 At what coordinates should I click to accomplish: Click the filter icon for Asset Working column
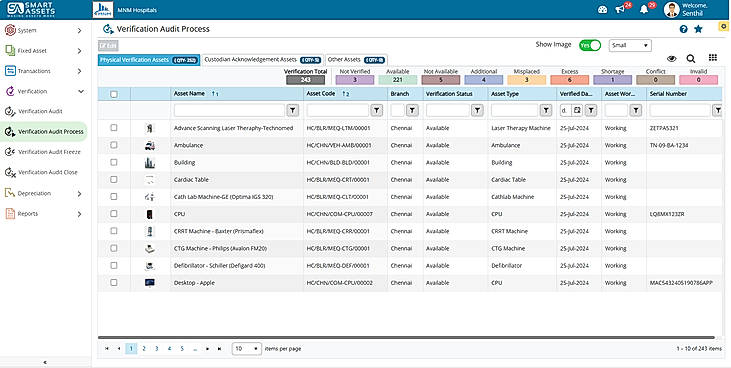point(635,110)
